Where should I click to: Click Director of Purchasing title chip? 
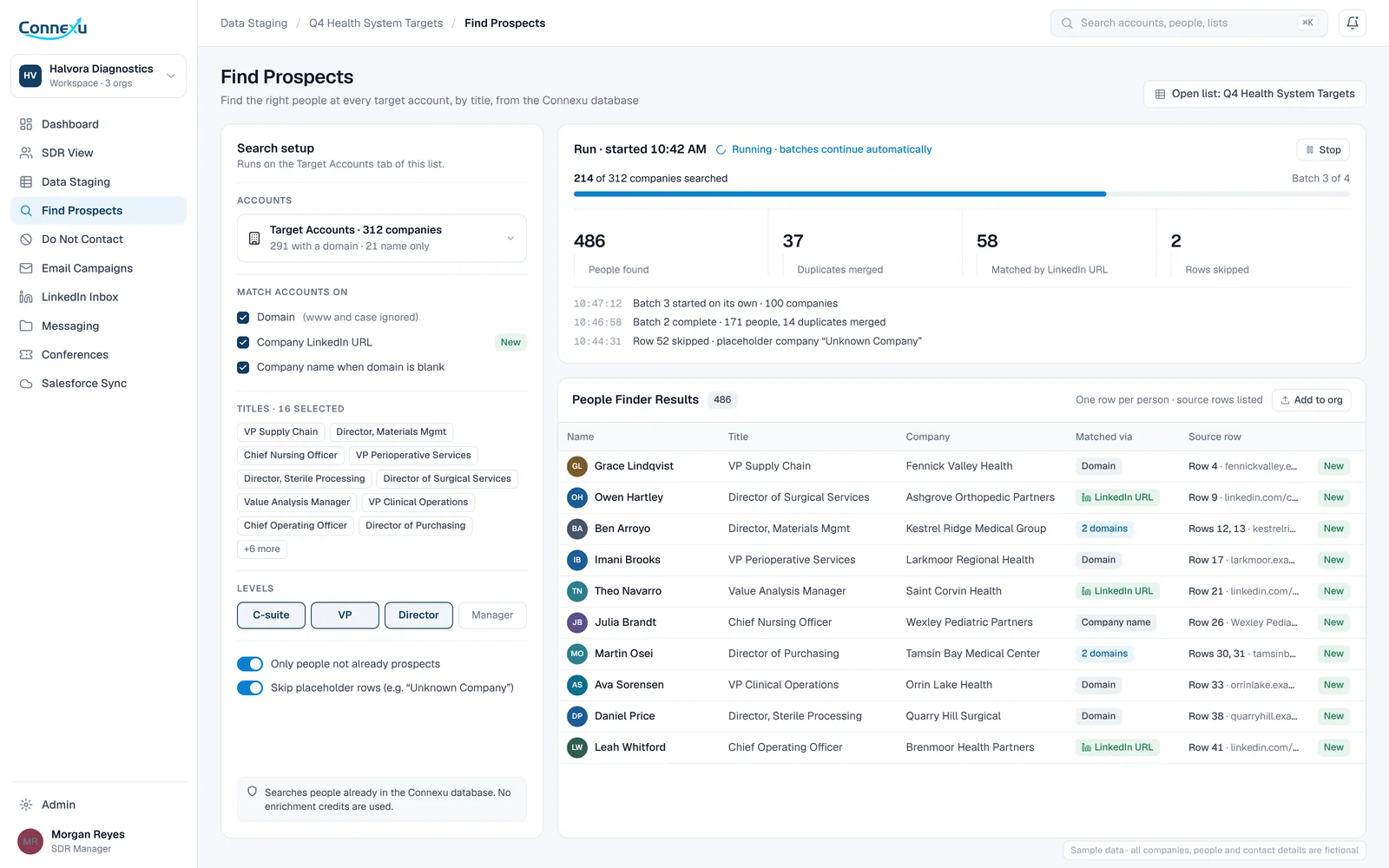416,525
